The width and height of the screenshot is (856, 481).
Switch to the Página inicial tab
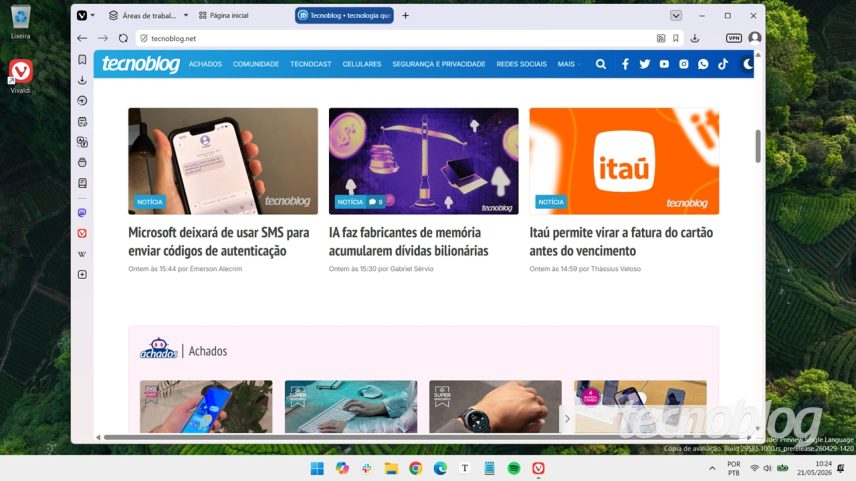point(223,15)
